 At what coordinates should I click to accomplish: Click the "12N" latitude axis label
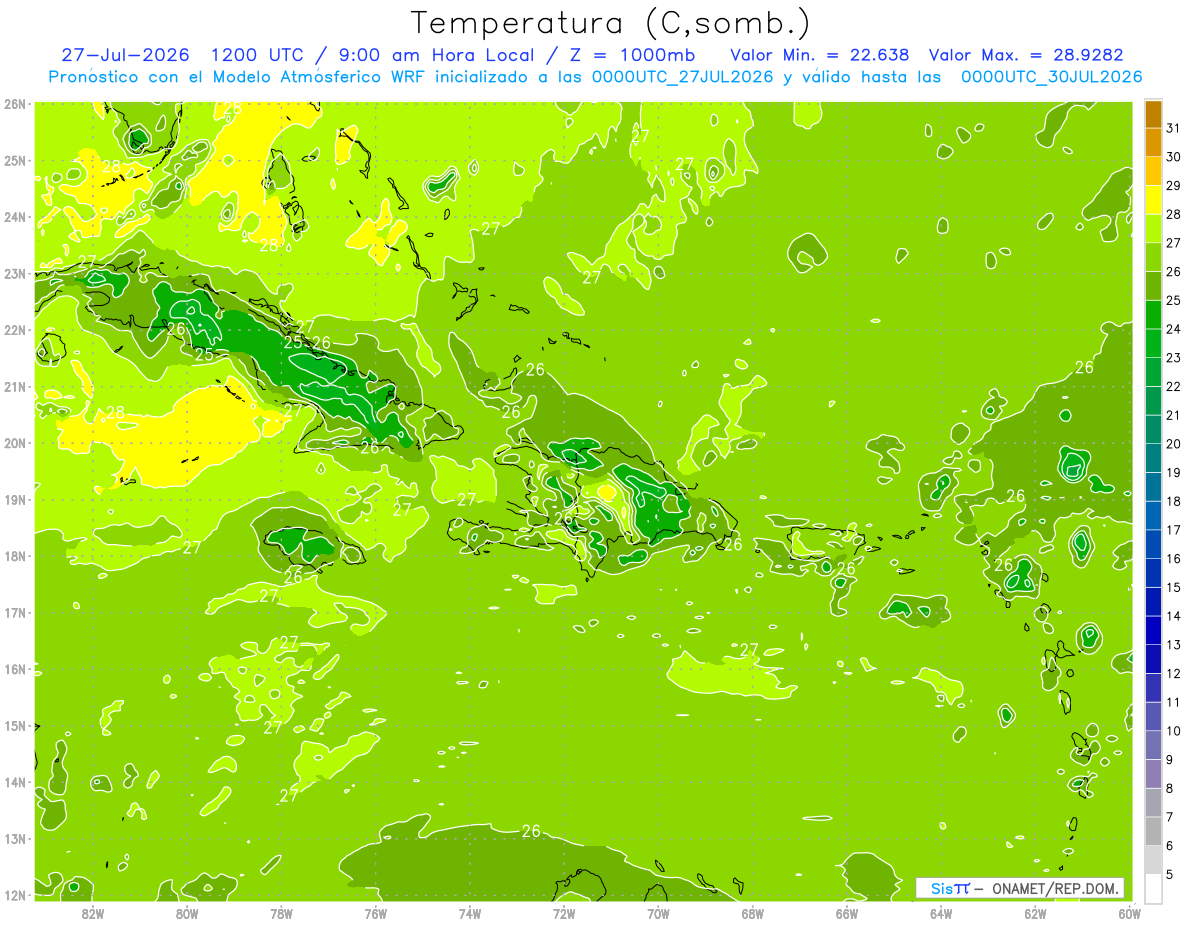(x=15, y=894)
